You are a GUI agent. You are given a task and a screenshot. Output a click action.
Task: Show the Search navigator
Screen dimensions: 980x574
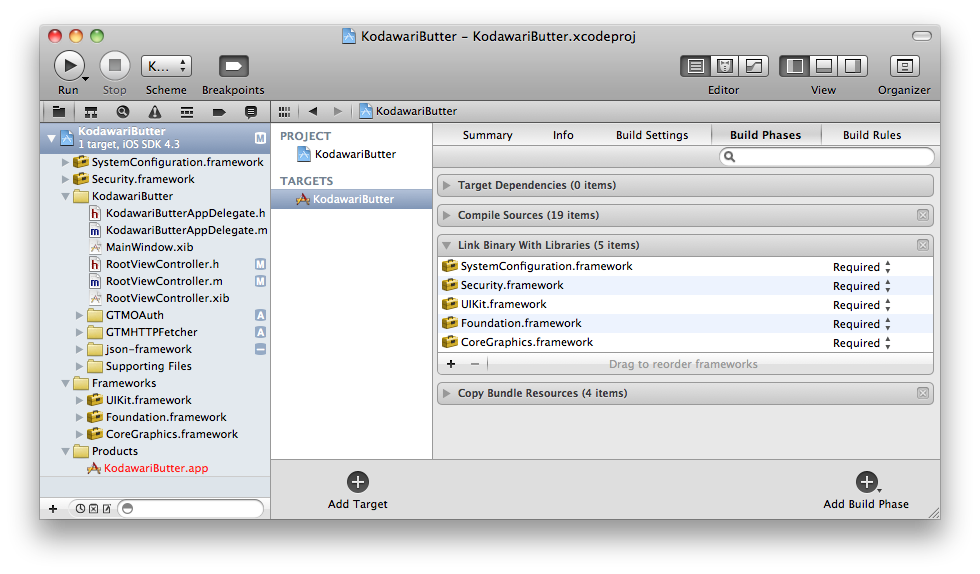122,112
